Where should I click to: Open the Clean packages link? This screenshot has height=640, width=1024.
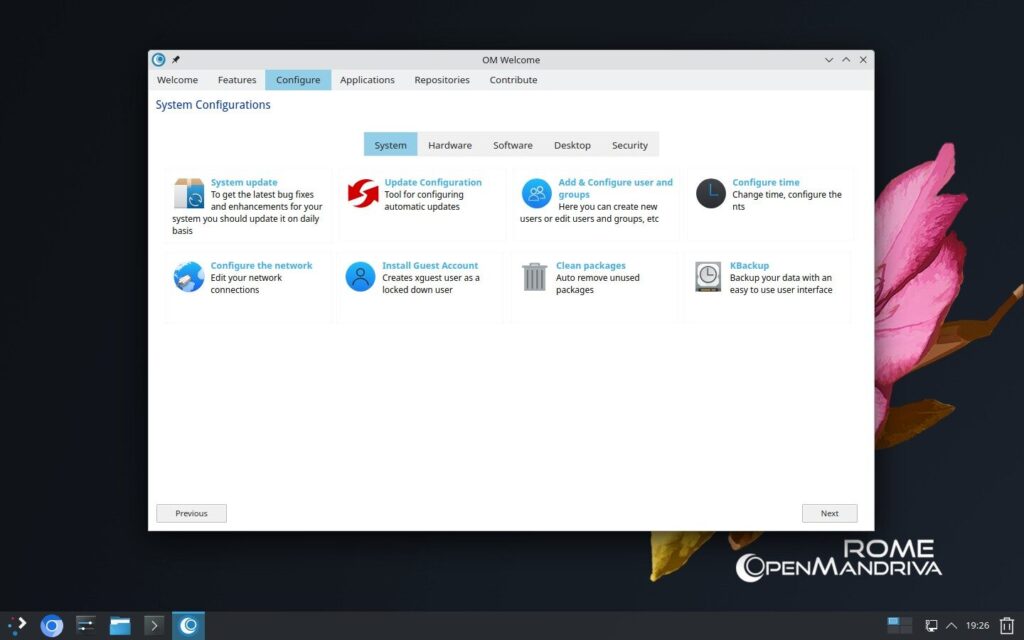point(590,265)
